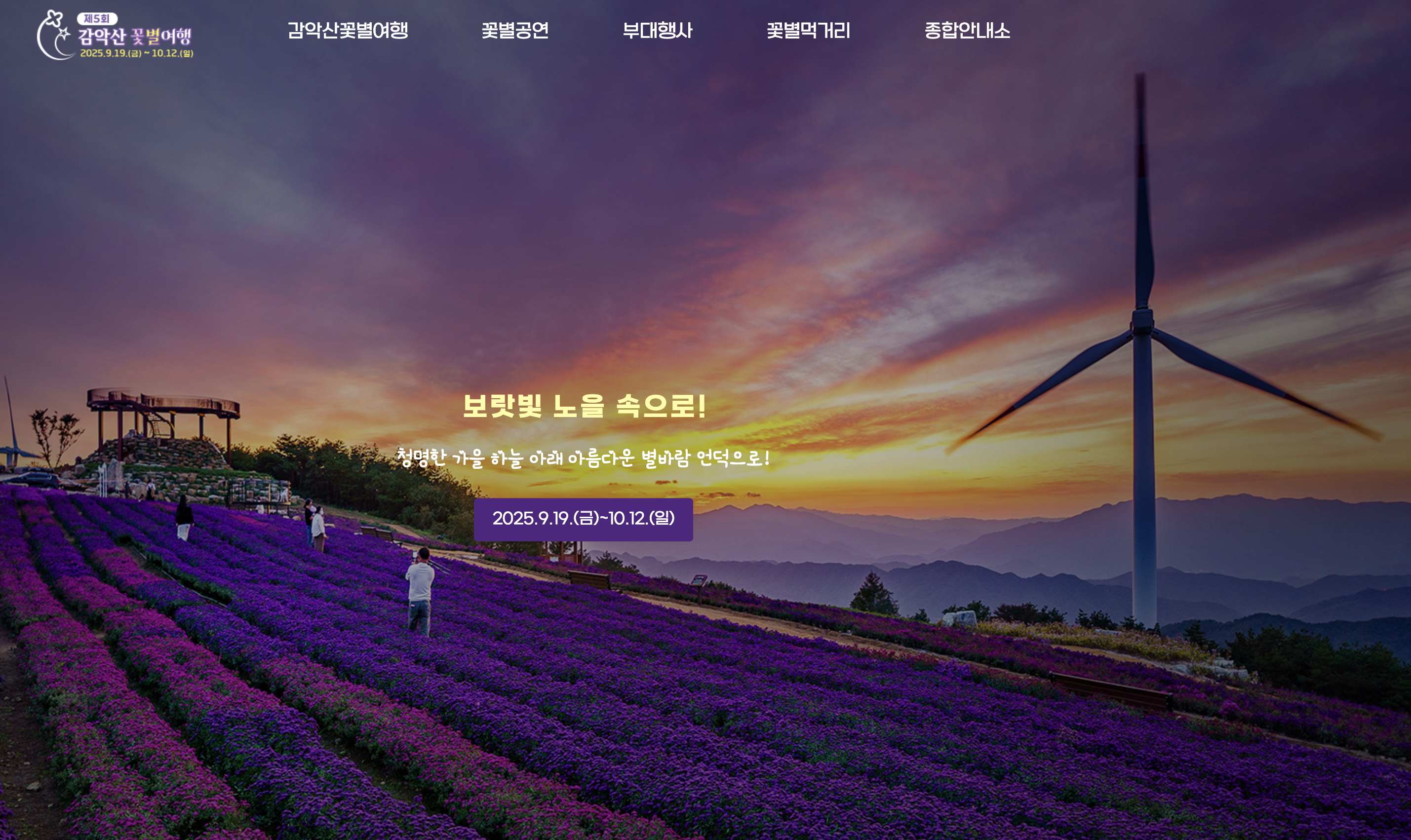Click the 감악산 꽃별여행 logo title text

(x=135, y=37)
